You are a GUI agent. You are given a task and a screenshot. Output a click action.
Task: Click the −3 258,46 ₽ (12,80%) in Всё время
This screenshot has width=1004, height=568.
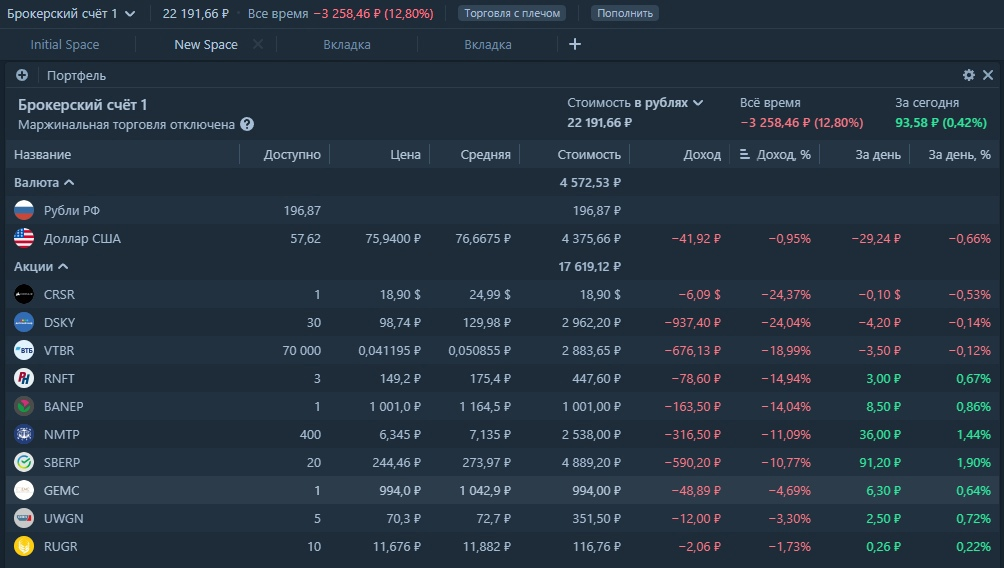click(x=802, y=122)
